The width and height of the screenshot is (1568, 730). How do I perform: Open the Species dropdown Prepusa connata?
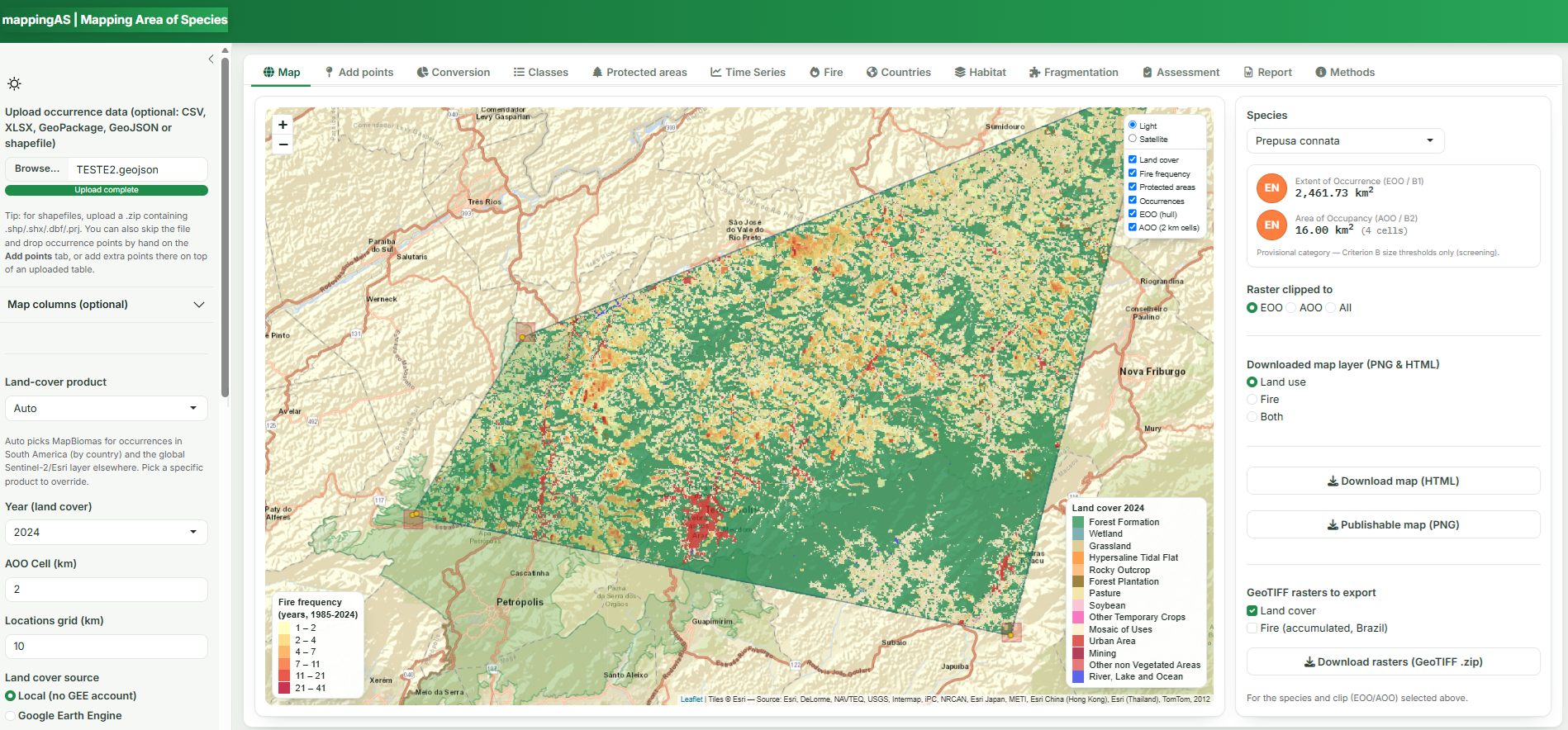click(x=1345, y=140)
